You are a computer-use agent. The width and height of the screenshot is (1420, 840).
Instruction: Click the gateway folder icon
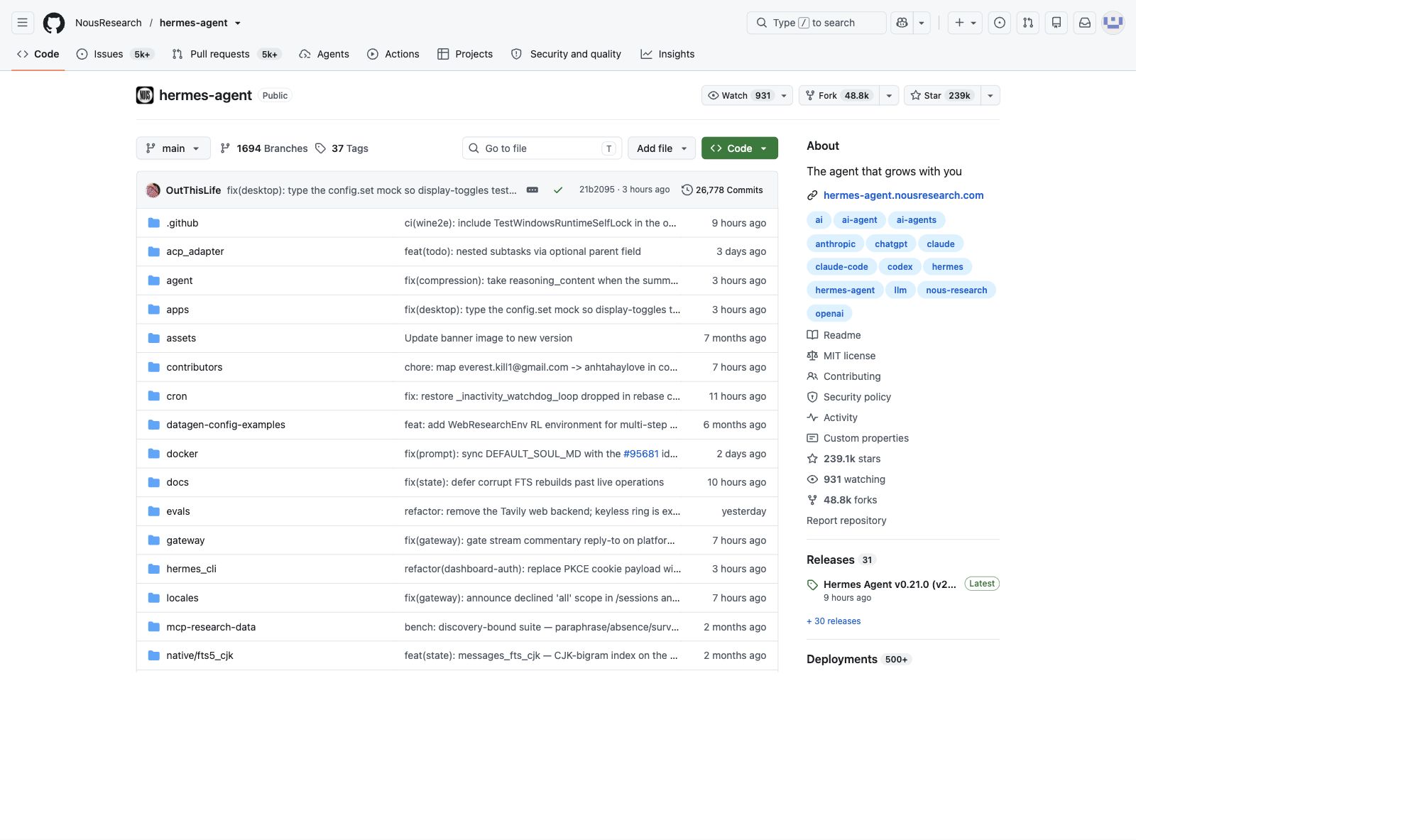point(153,540)
